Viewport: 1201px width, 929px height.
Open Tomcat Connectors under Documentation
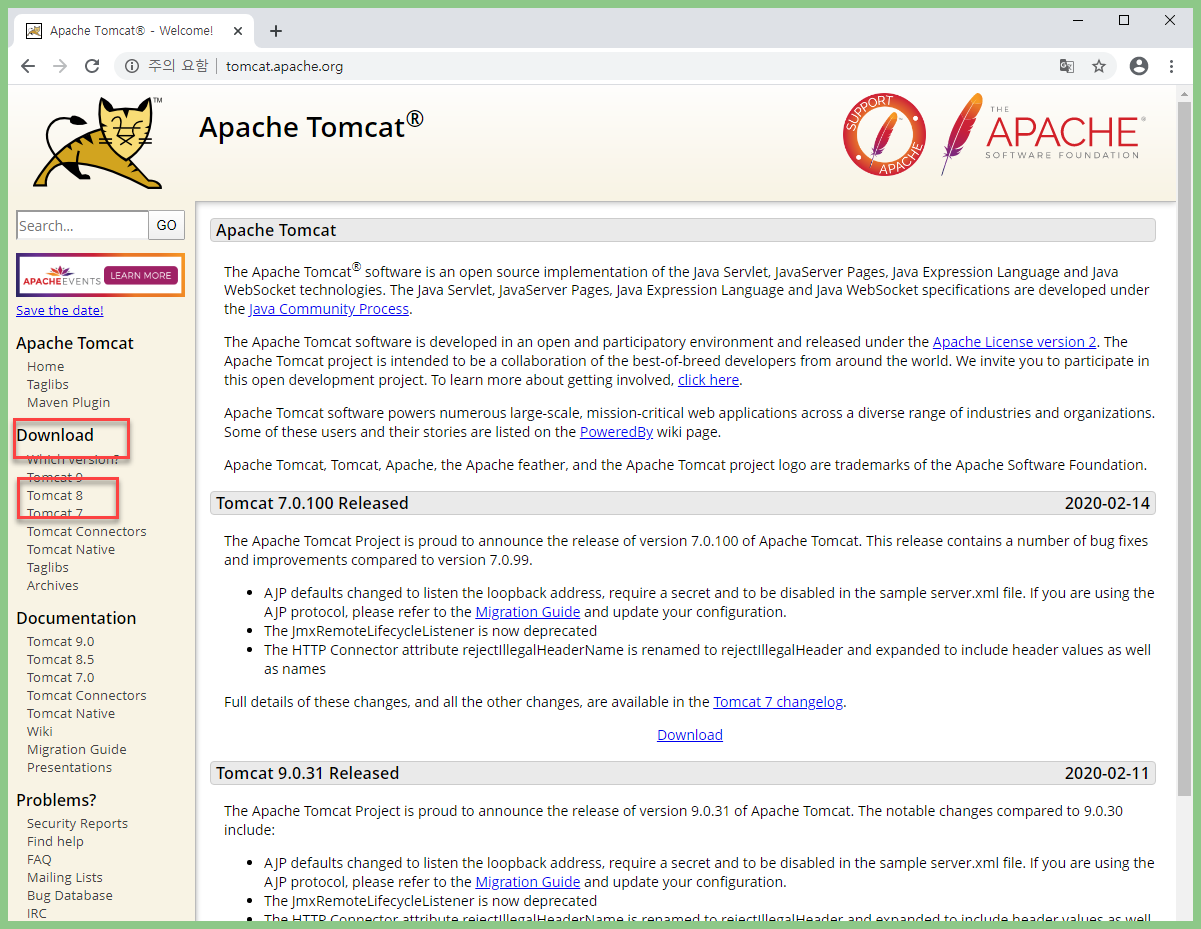click(86, 695)
